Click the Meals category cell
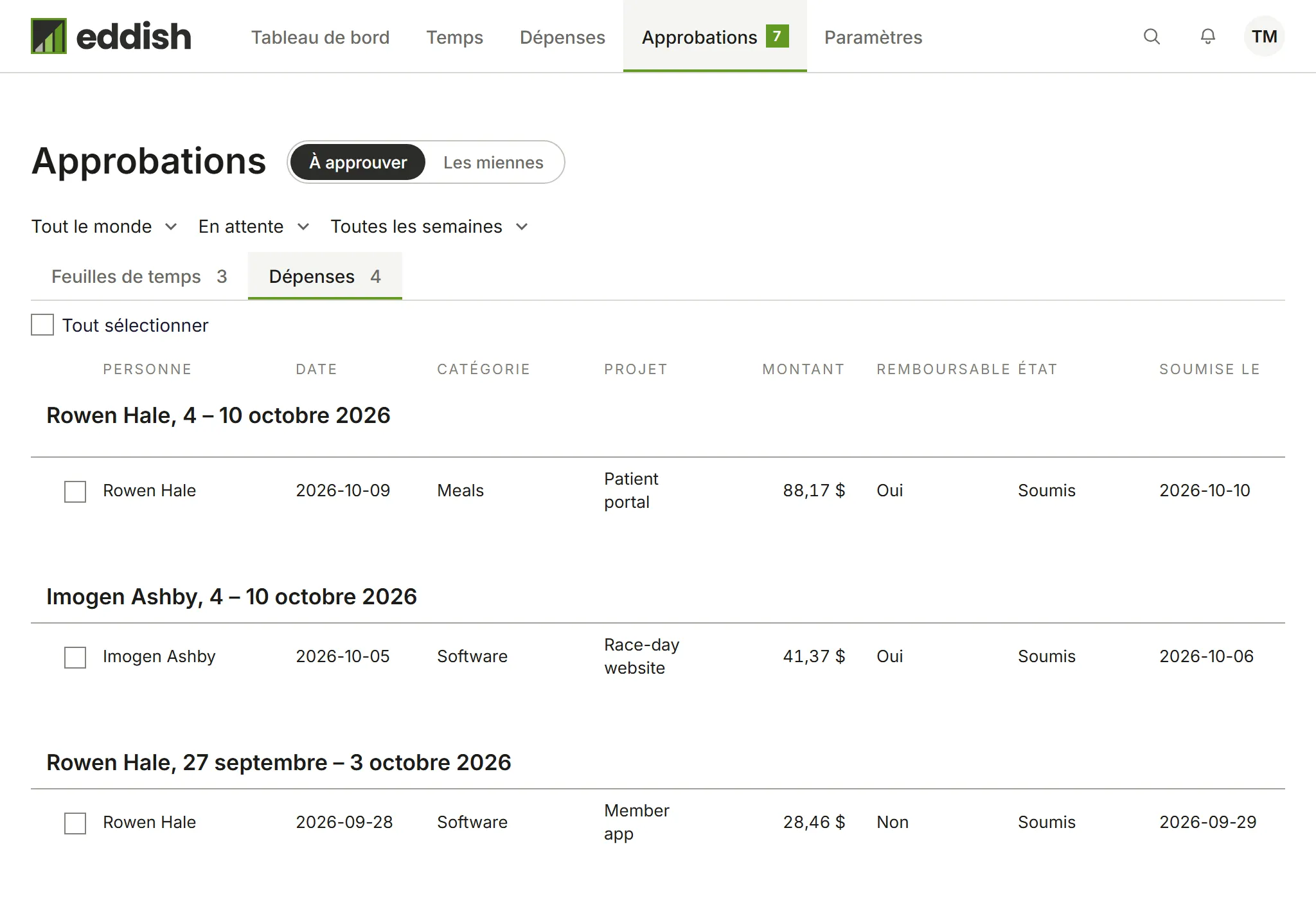 [460, 491]
